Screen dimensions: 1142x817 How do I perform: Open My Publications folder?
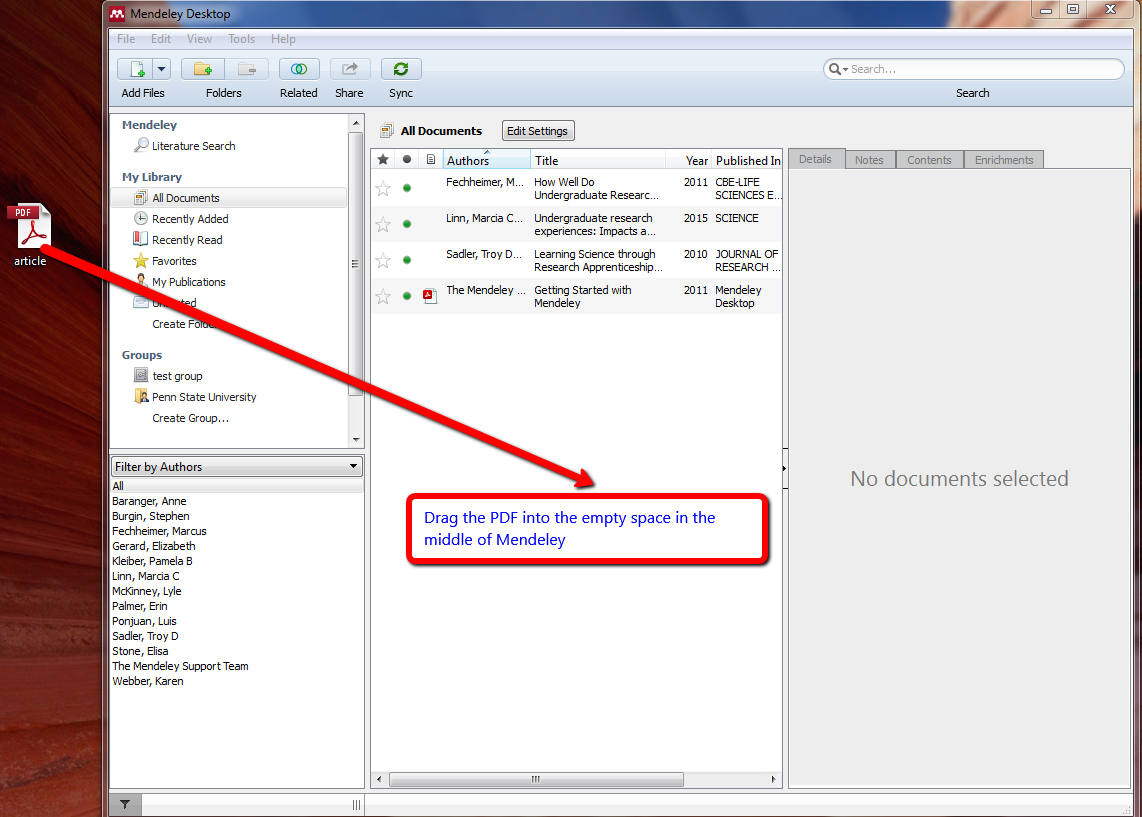pyautogui.click(x=180, y=282)
